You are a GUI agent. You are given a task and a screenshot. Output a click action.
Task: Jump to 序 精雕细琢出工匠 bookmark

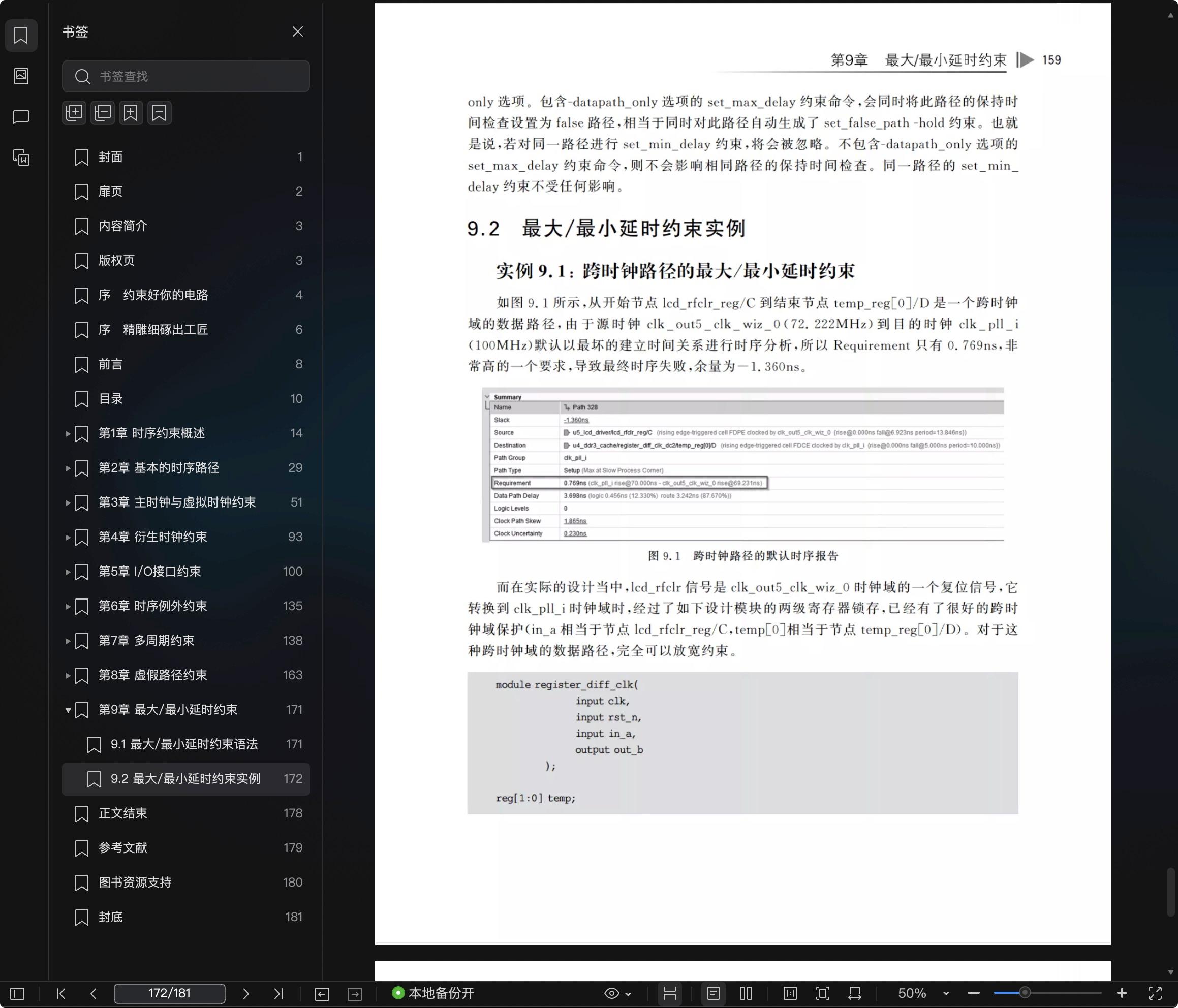click(186, 330)
